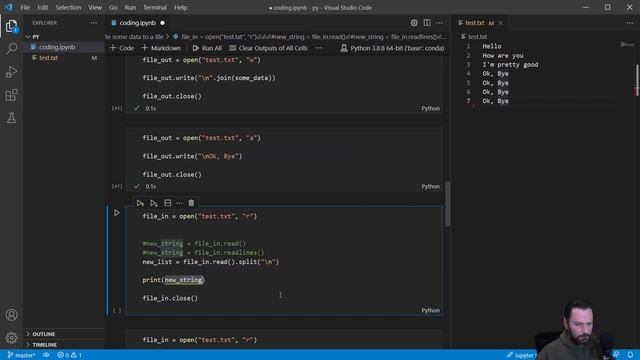This screenshot has height=360, width=640.
Task: Click the test.txt editor scrollbar
Action: coord(637,80)
